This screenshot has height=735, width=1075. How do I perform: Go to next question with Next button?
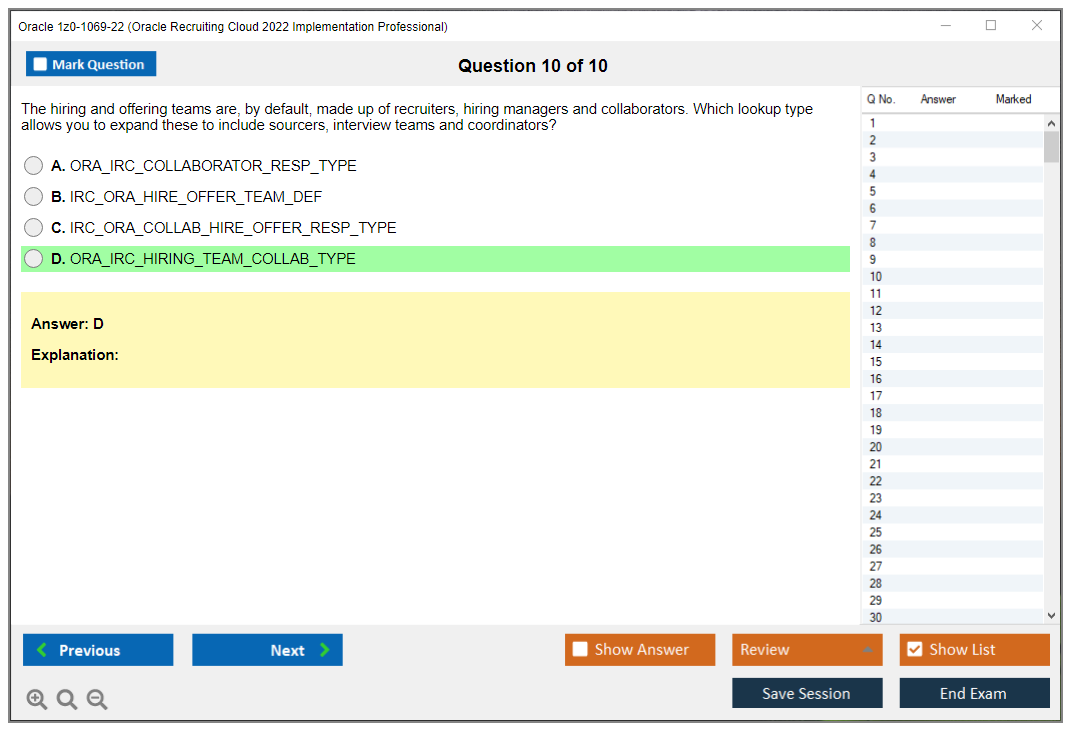click(267, 649)
